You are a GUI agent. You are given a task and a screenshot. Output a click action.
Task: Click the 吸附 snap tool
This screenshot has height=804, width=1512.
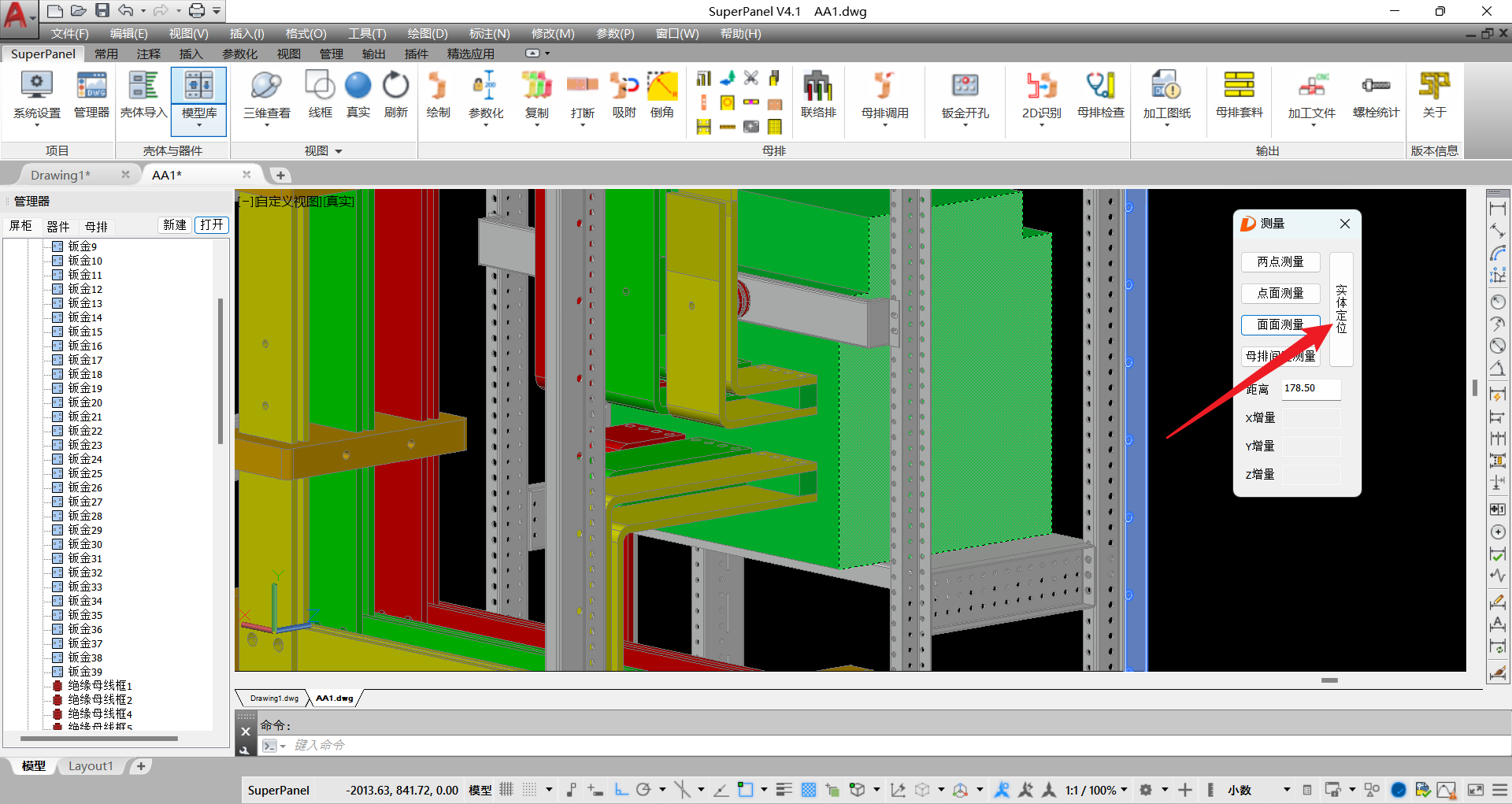(x=624, y=96)
